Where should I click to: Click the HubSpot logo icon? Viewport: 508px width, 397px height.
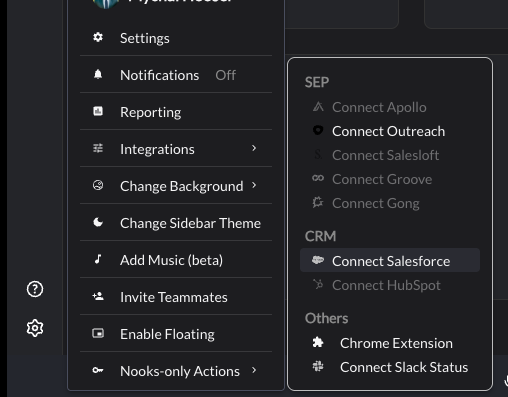(x=318, y=284)
